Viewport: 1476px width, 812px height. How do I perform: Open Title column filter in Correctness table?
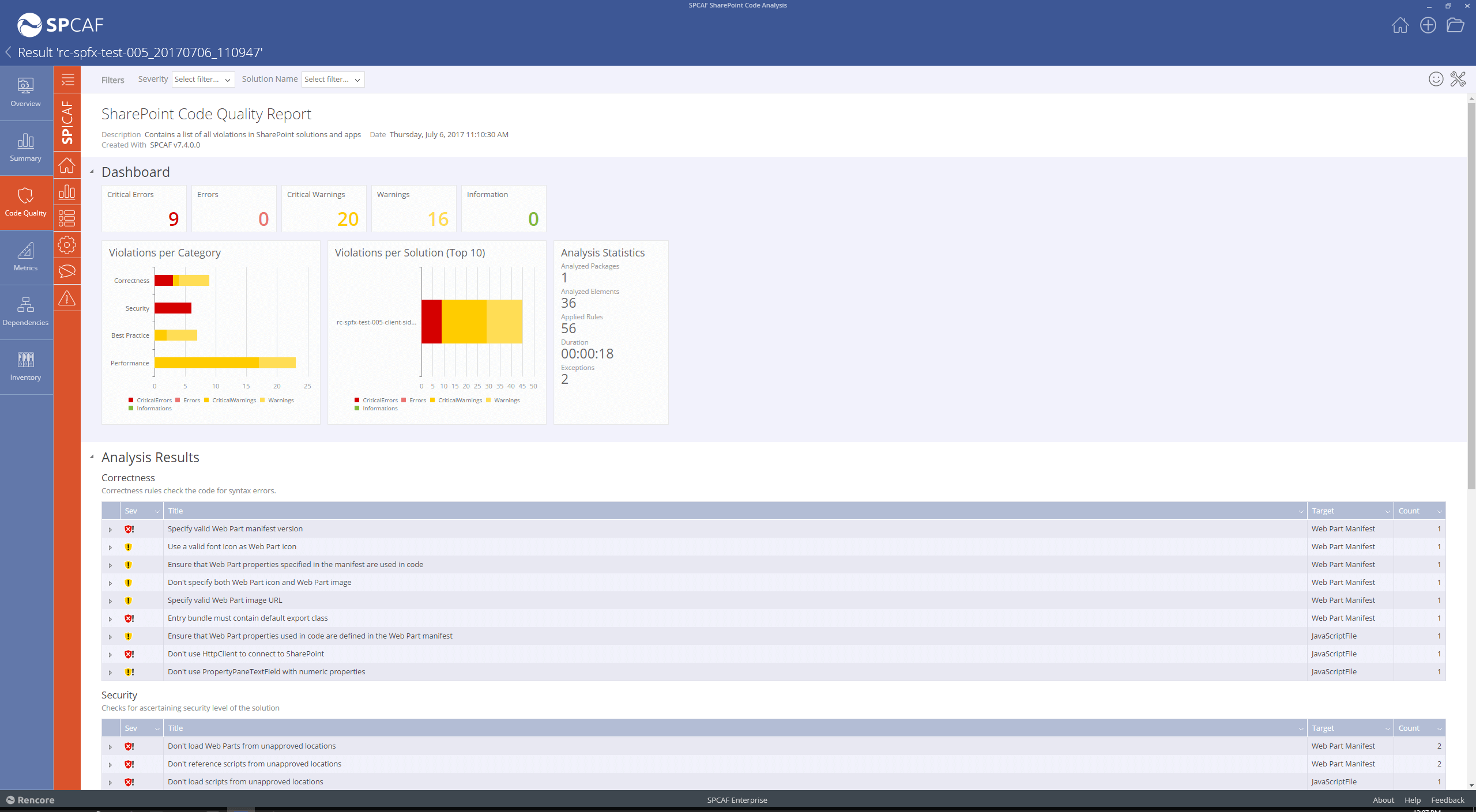tap(1301, 512)
